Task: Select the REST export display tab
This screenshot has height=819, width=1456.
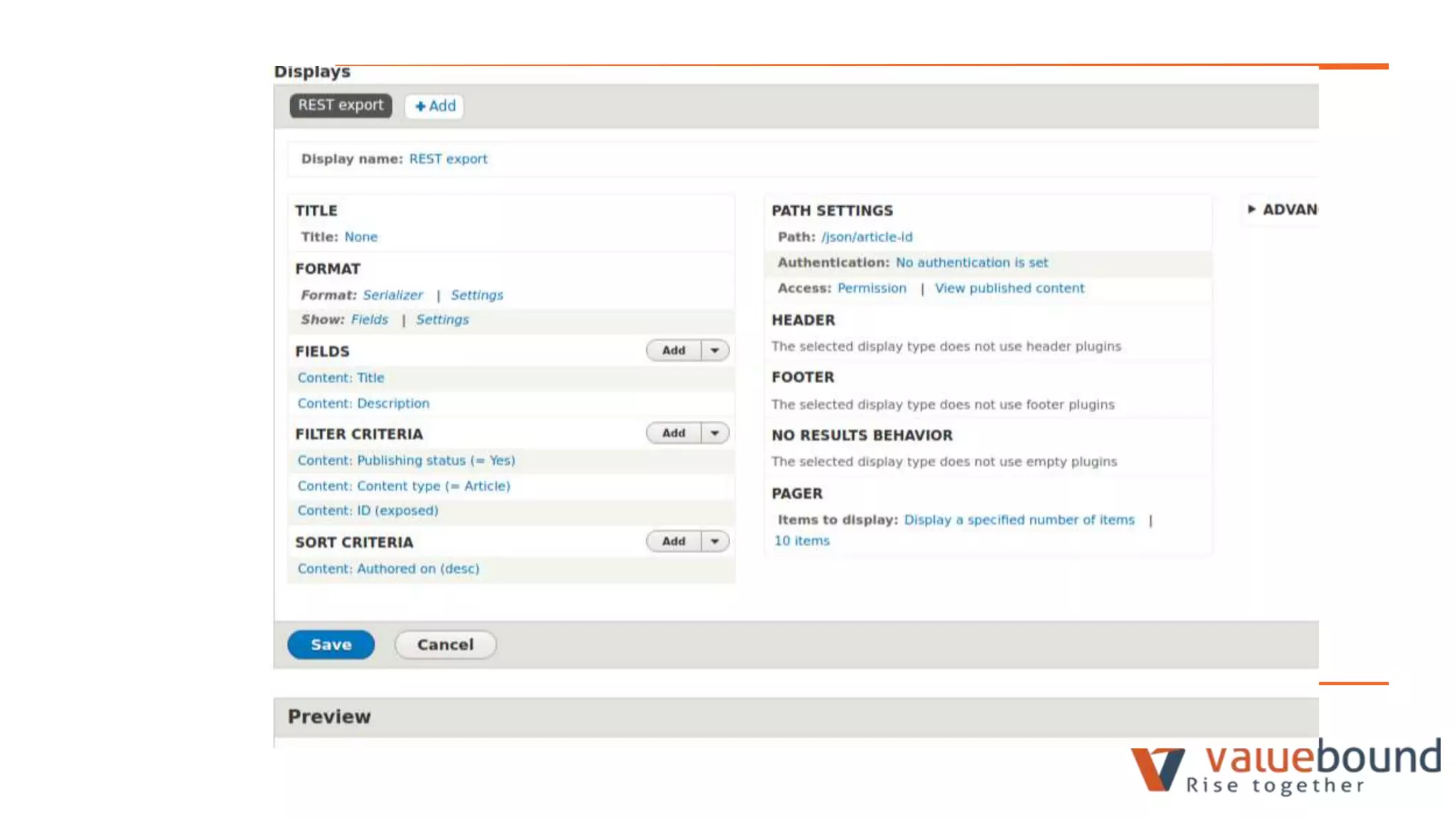Action: click(x=341, y=105)
